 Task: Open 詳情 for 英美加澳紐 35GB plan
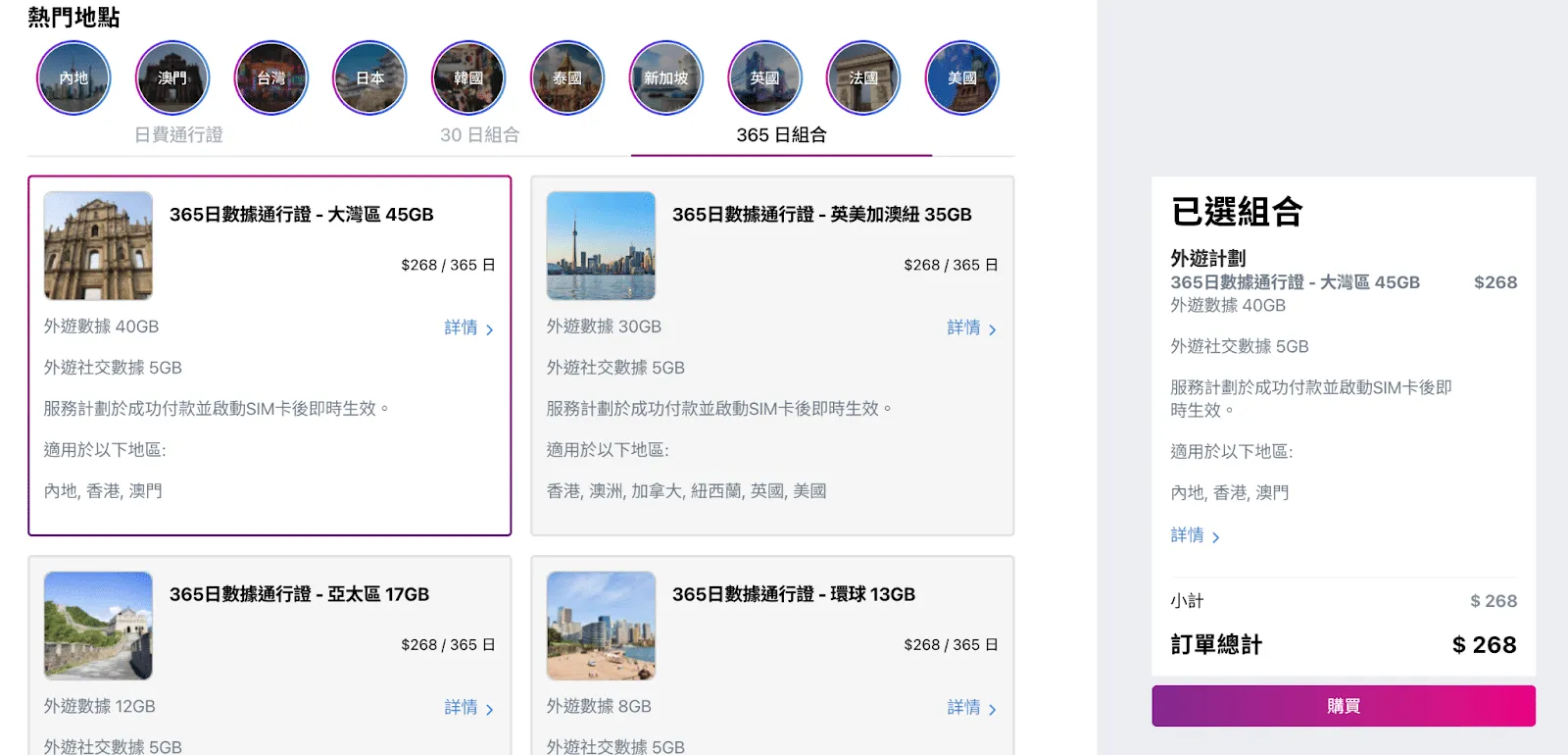[971, 327]
